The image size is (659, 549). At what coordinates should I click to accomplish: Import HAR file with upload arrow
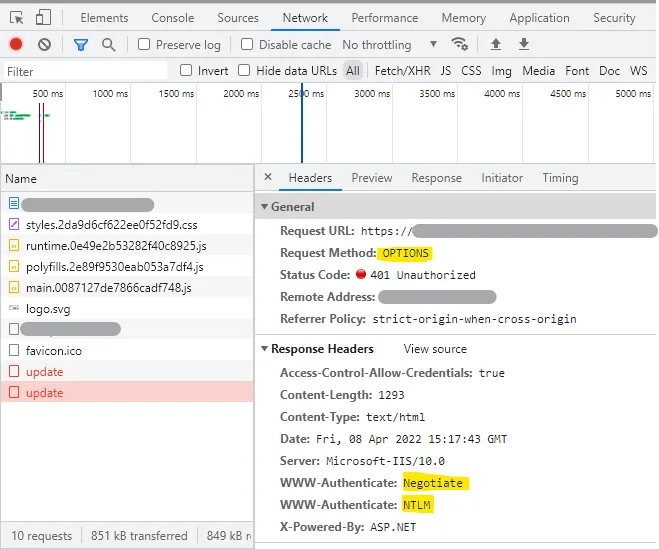point(496,44)
